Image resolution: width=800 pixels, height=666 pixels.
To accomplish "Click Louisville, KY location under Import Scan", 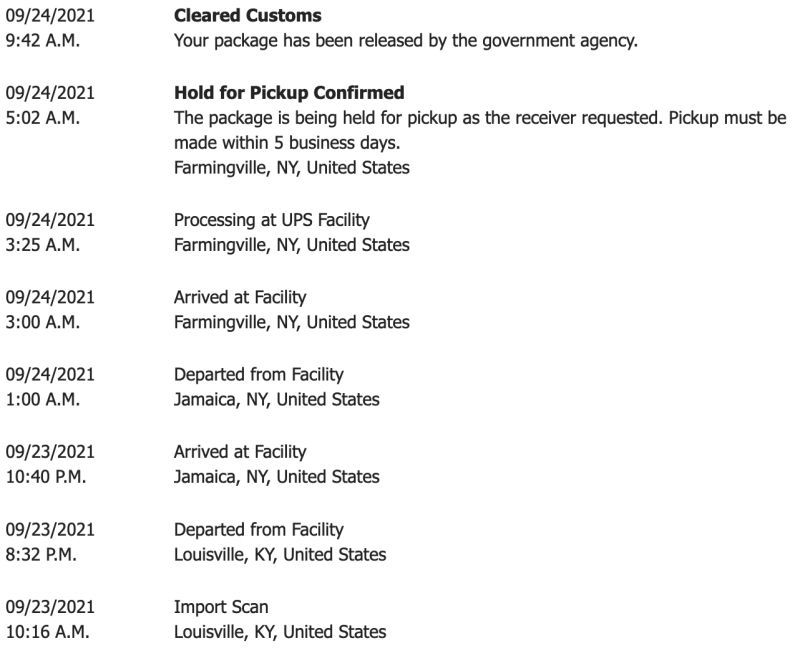I will click(x=280, y=632).
